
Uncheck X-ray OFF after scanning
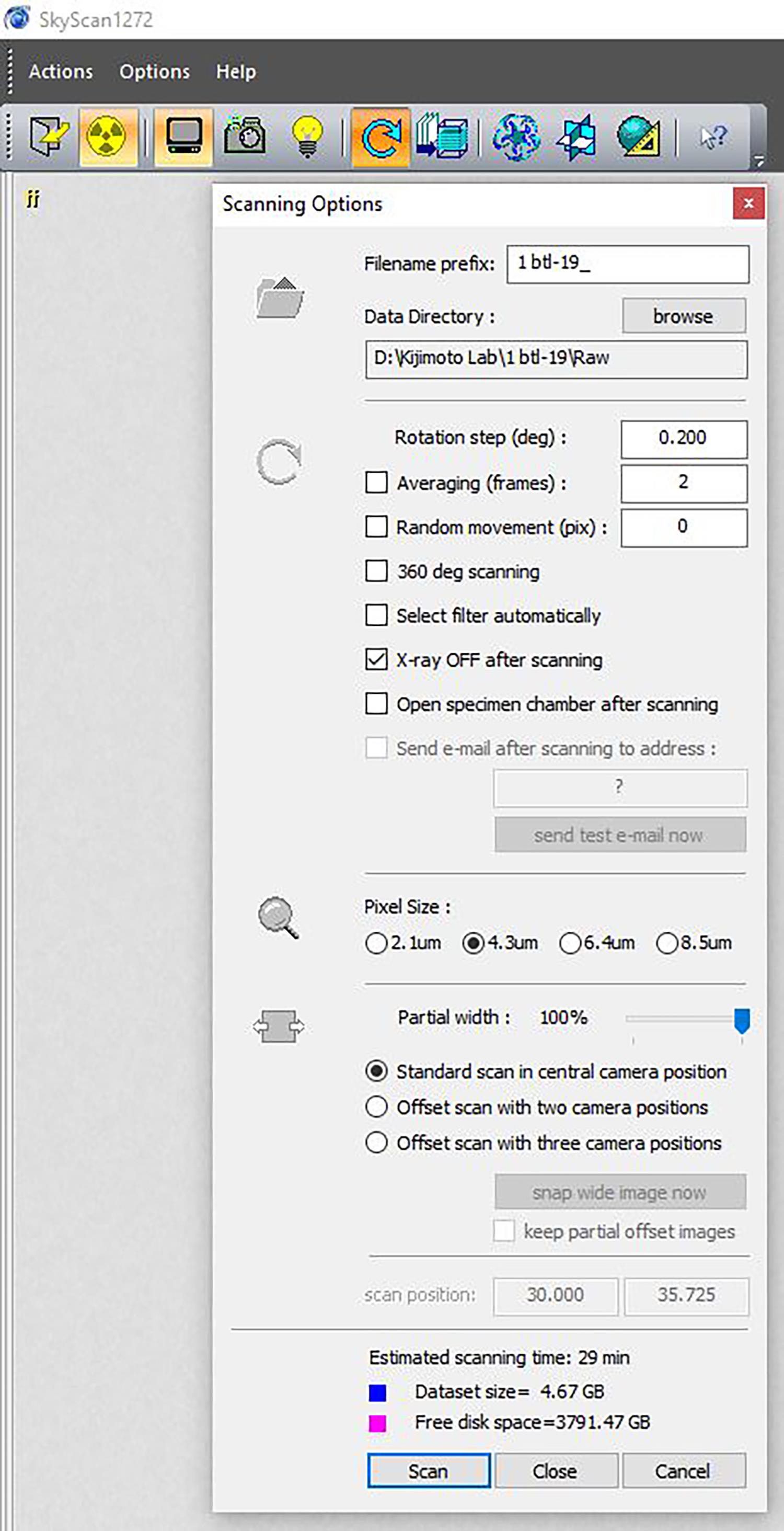click(x=376, y=660)
